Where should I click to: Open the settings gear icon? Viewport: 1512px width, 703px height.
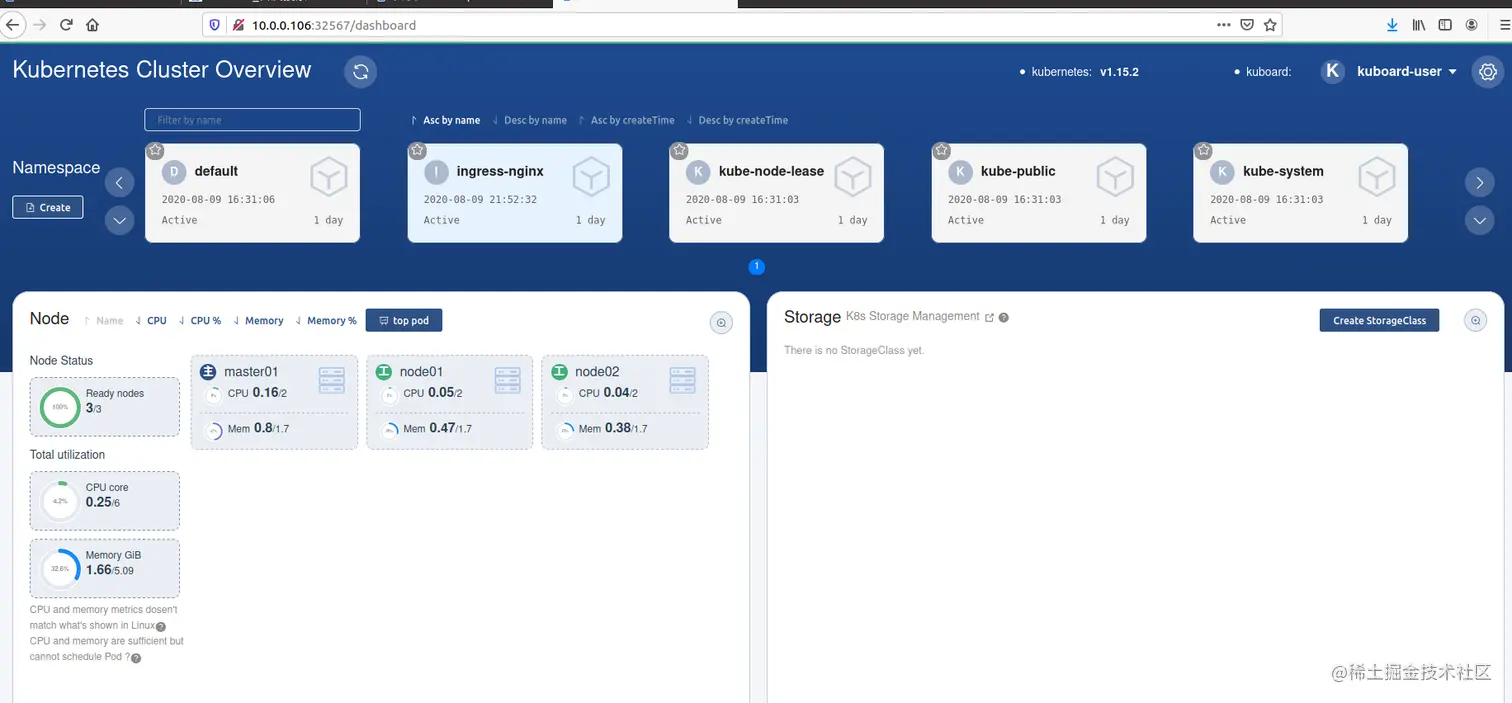tap(1488, 71)
